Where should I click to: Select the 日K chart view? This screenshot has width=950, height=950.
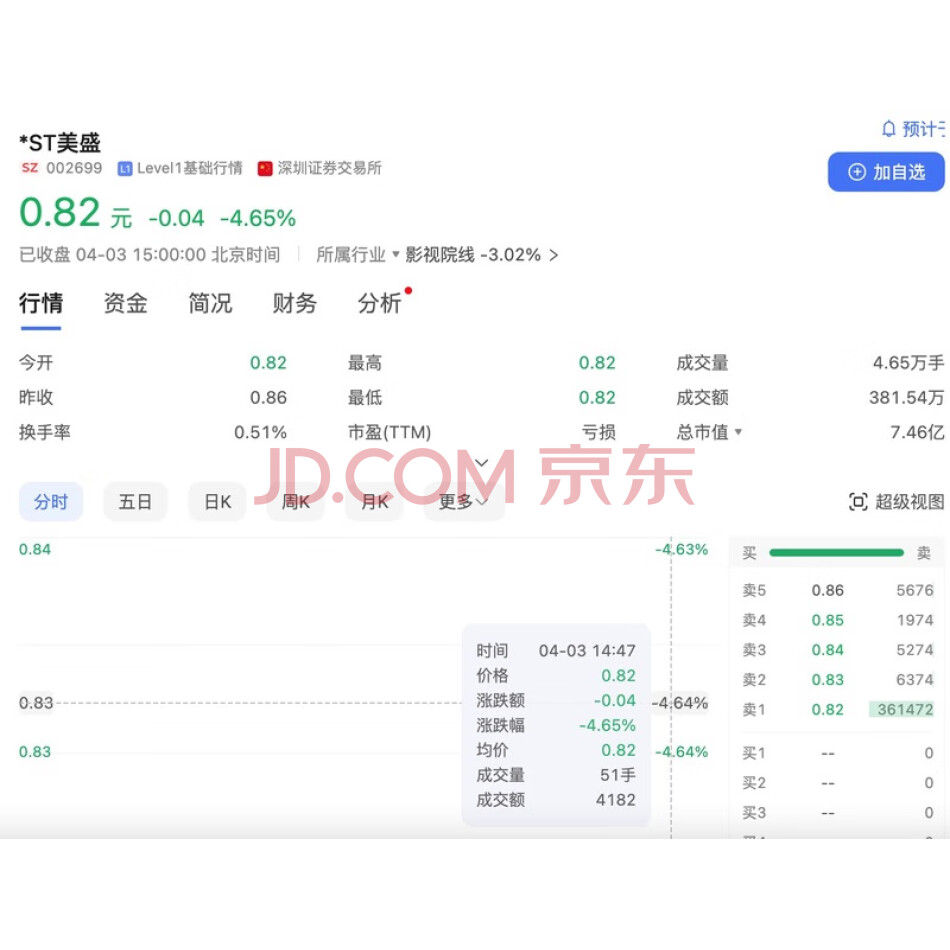point(218,502)
